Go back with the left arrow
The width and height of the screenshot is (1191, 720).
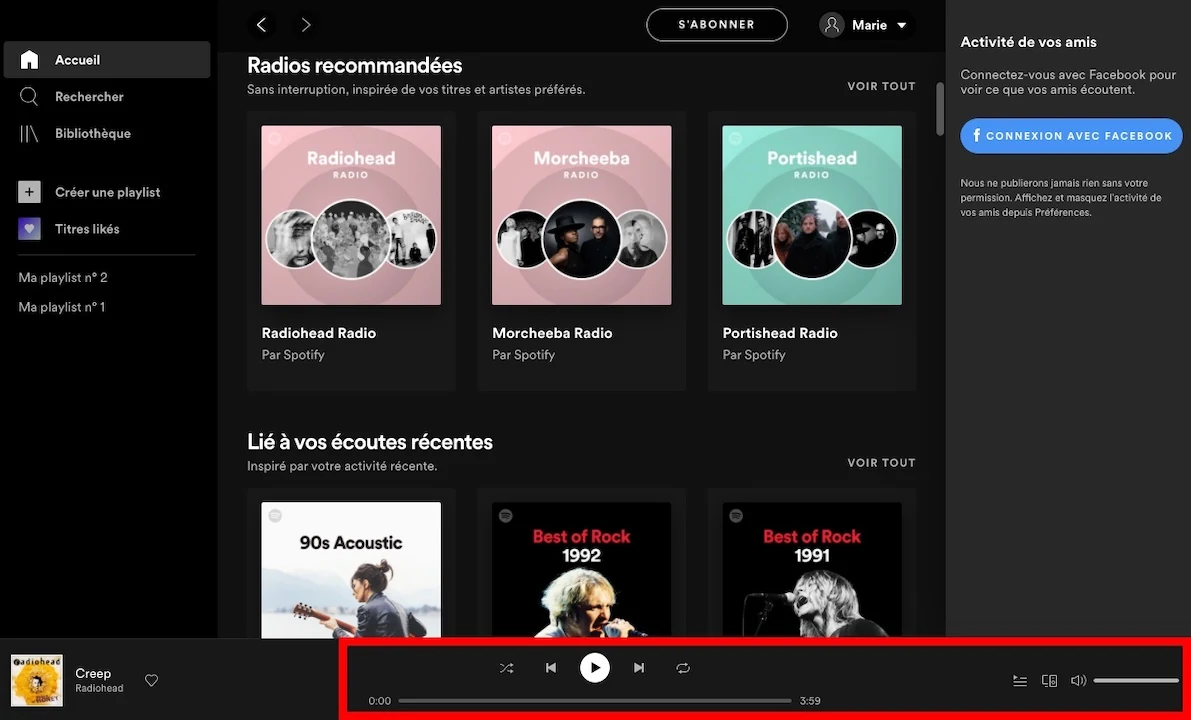coord(261,25)
